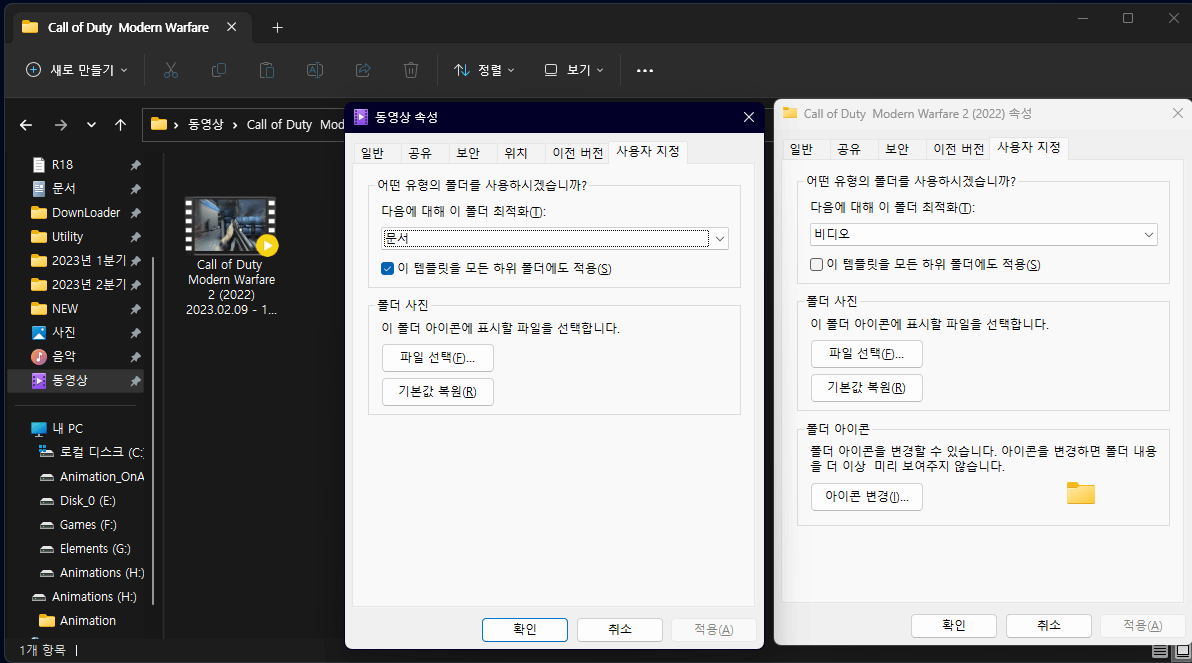The image size is (1192, 663).
Task: Uncheck subfolder template box in 동영상 속성
Action: [388, 268]
